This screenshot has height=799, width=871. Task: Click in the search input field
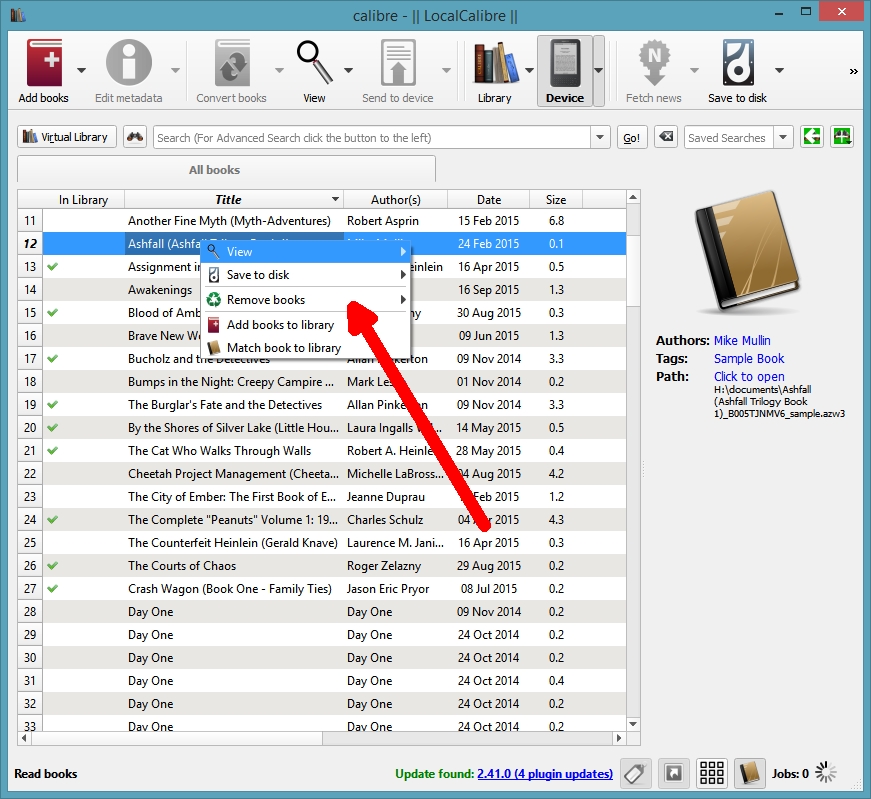tap(372, 137)
